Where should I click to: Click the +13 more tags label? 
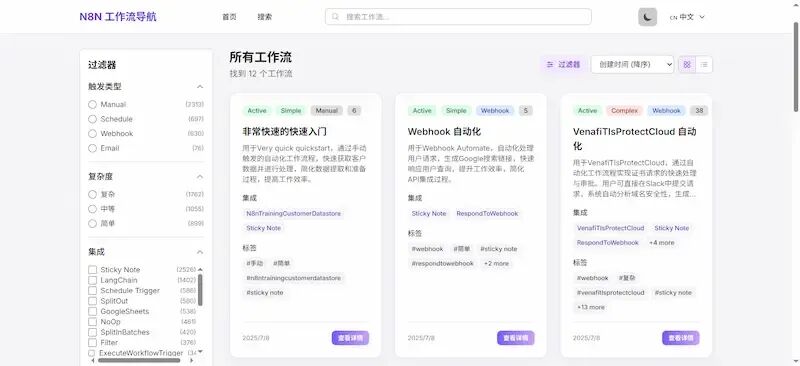pyautogui.click(x=591, y=307)
